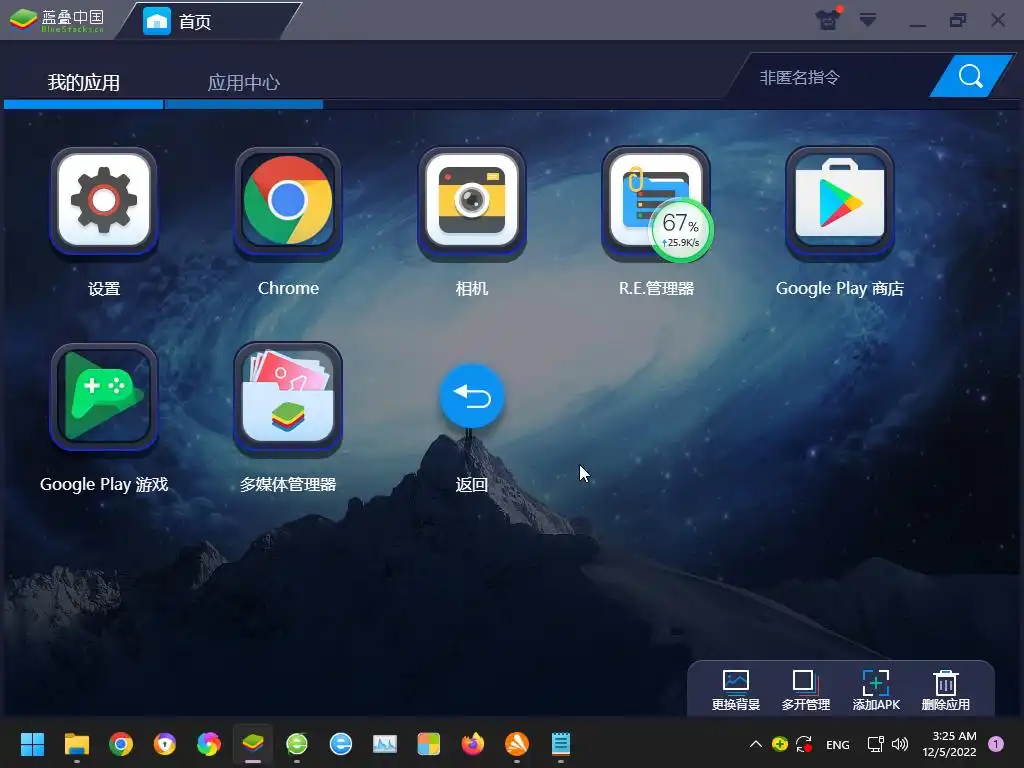Click the 67% speed monitor badge
This screenshot has height=768, width=1024.
(x=681, y=230)
